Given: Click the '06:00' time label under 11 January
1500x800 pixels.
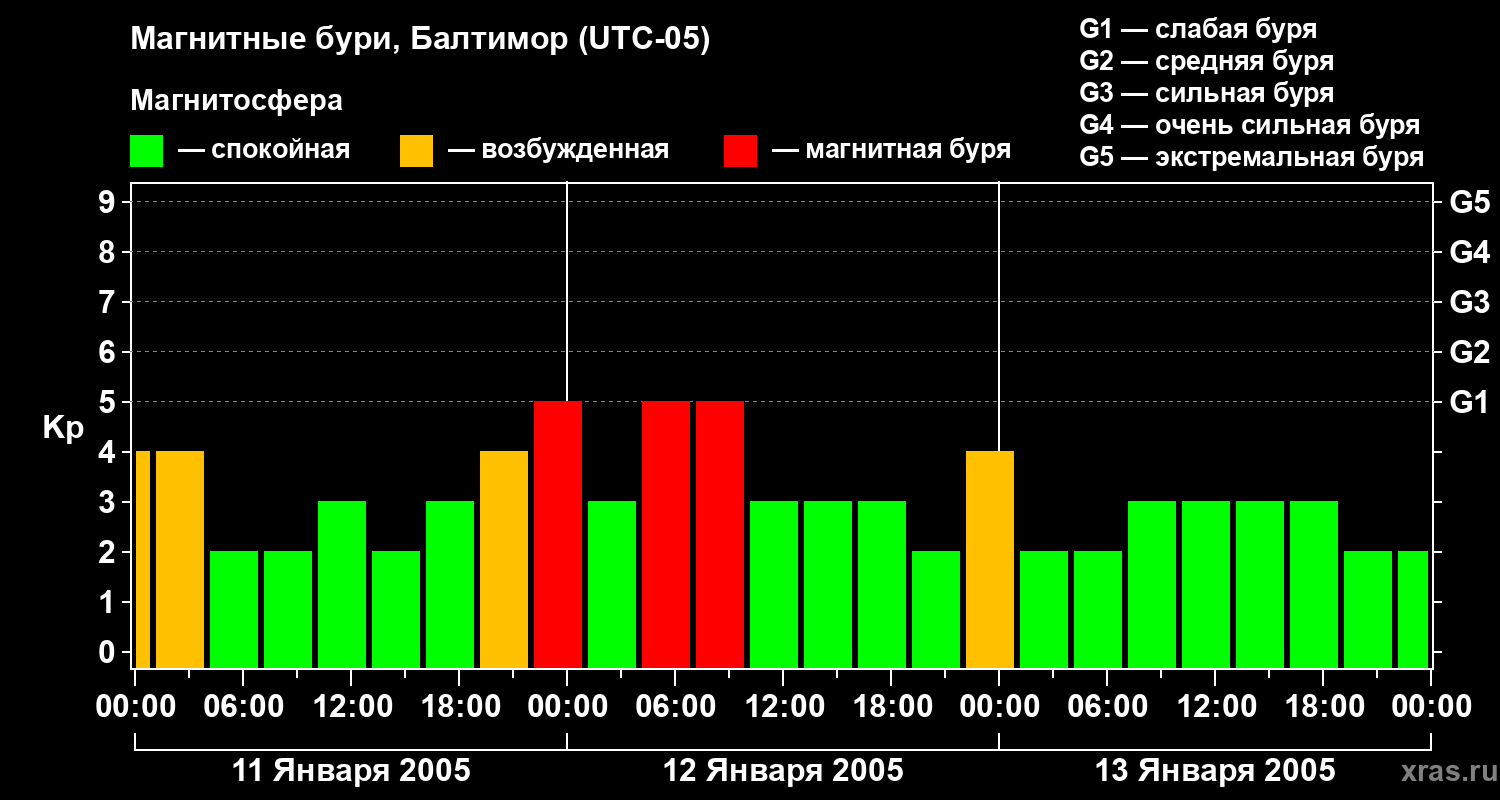Looking at the screenshot, I should coord(243,707).
